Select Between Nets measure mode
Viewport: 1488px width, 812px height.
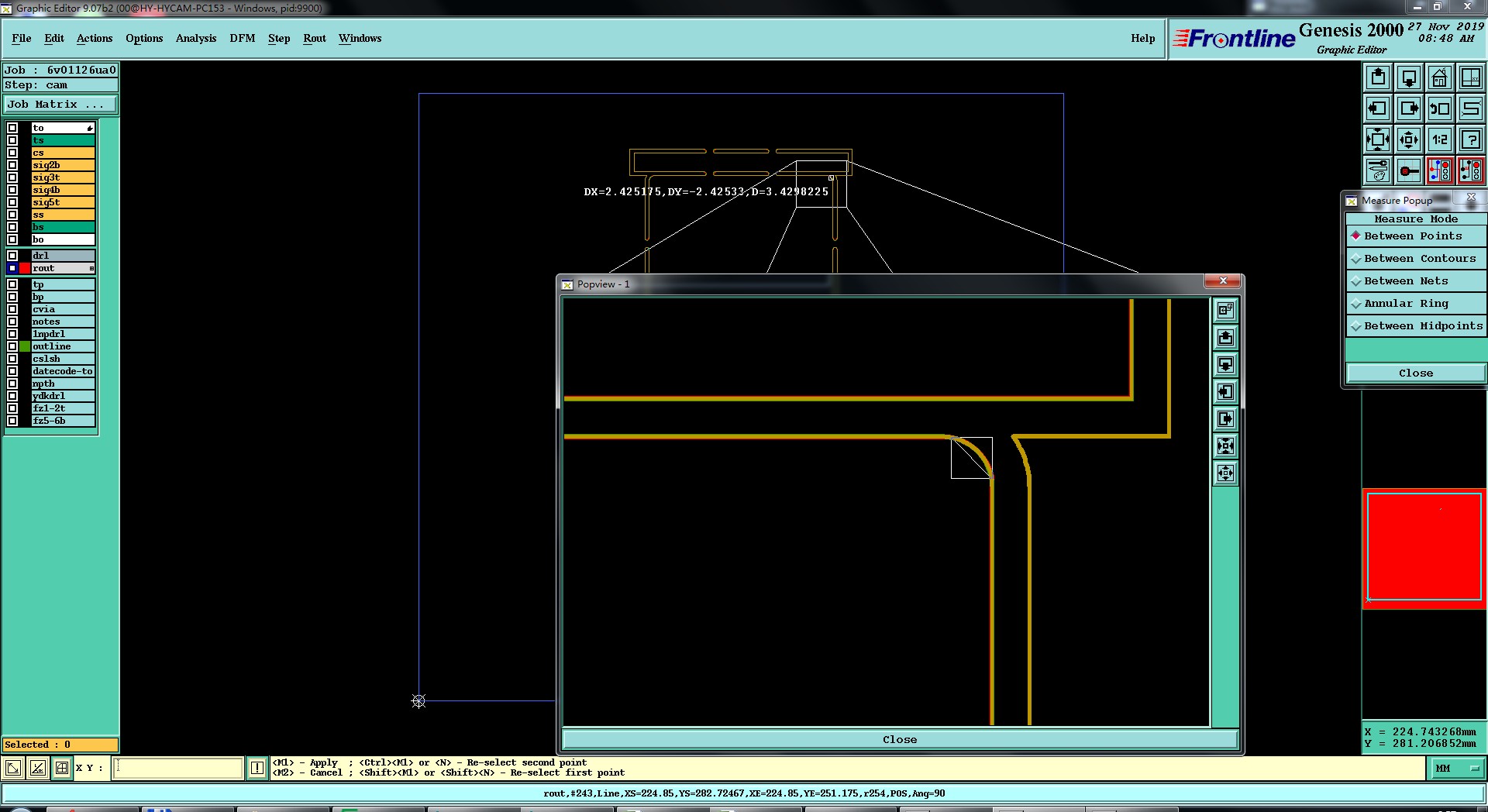1416,280
